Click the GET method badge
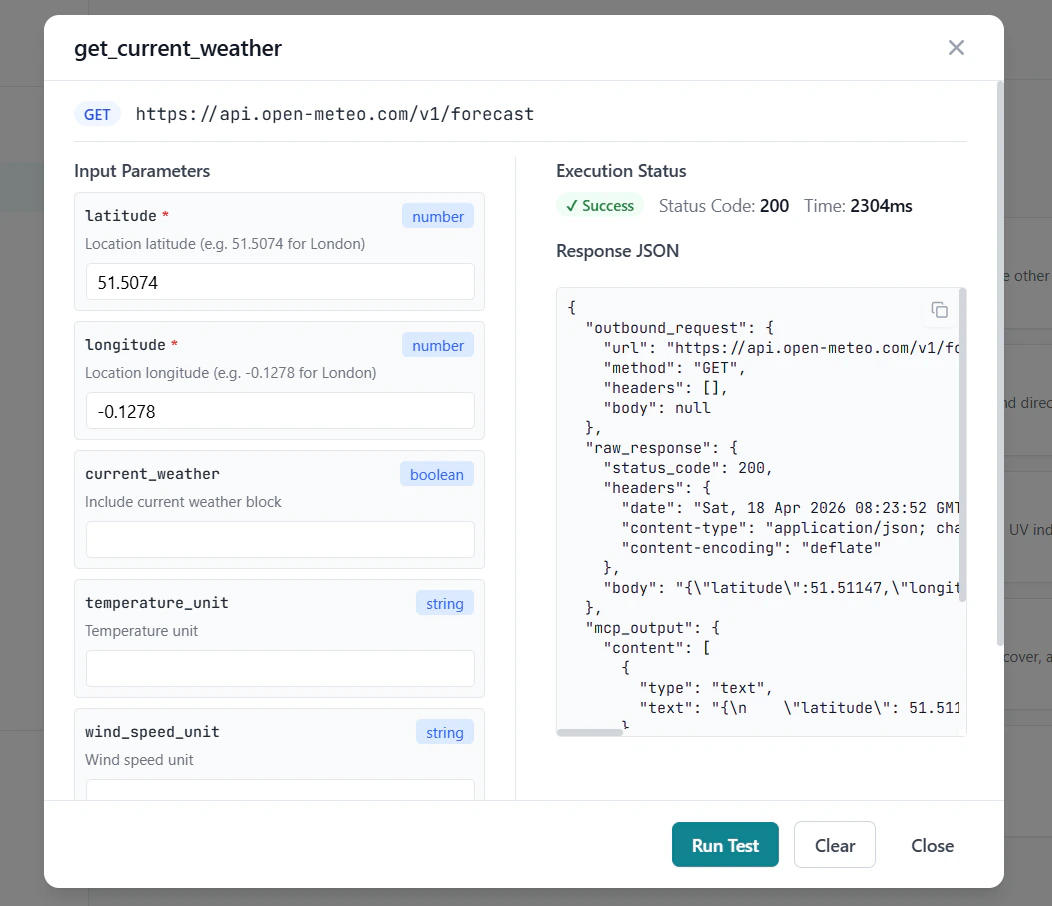Screen dimensions: 1052x906 [x=97, y=114]
